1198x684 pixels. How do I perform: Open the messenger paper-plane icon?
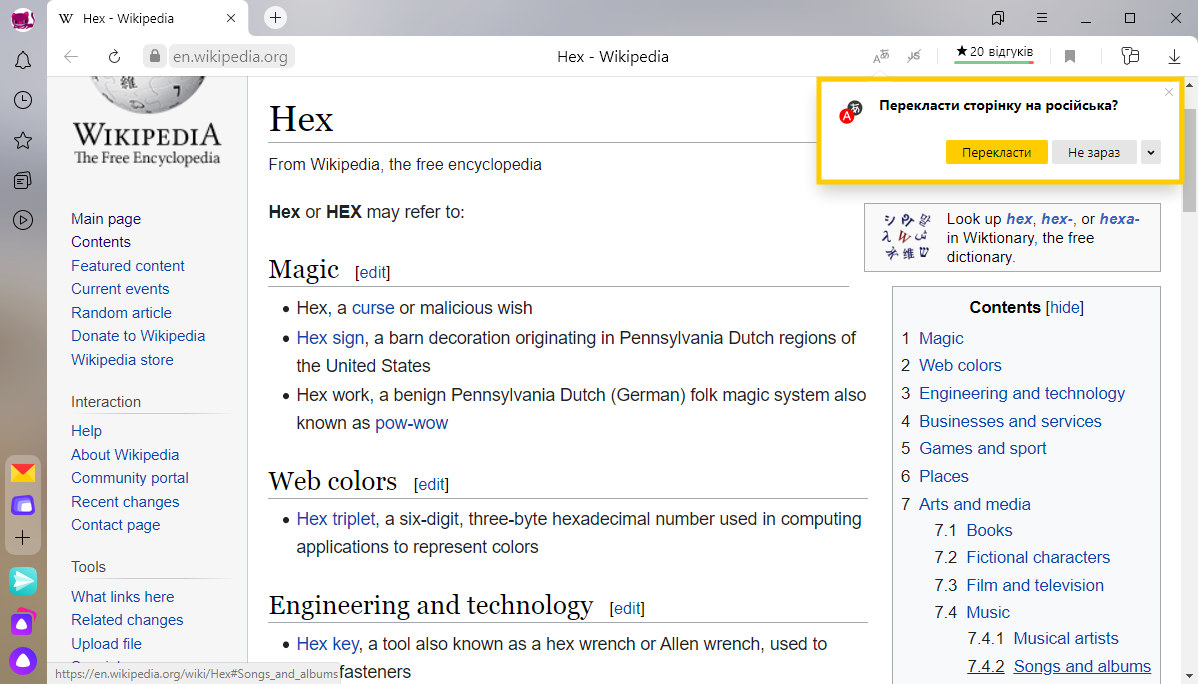[x=23, y=582]
